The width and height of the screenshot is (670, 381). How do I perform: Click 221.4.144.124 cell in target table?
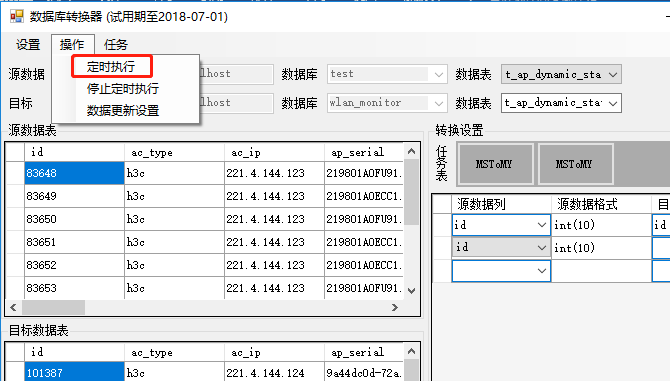coord(274,373)
